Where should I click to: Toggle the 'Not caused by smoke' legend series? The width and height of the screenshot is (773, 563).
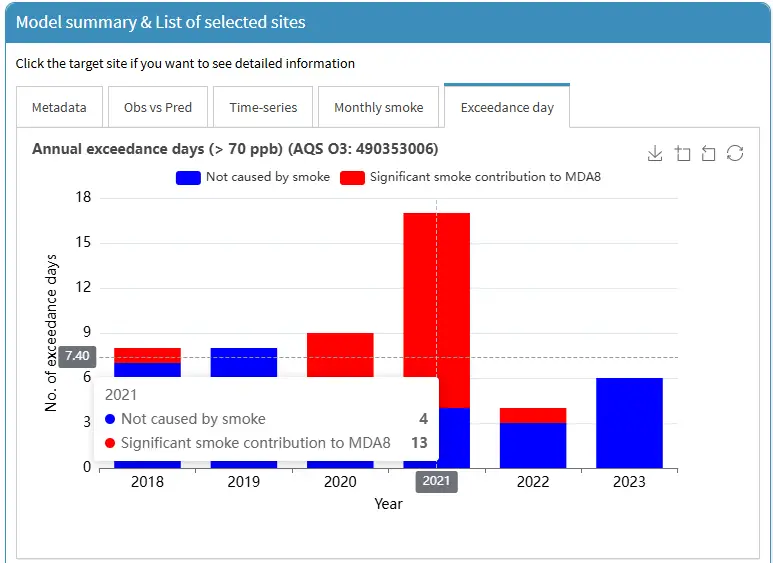267,177
